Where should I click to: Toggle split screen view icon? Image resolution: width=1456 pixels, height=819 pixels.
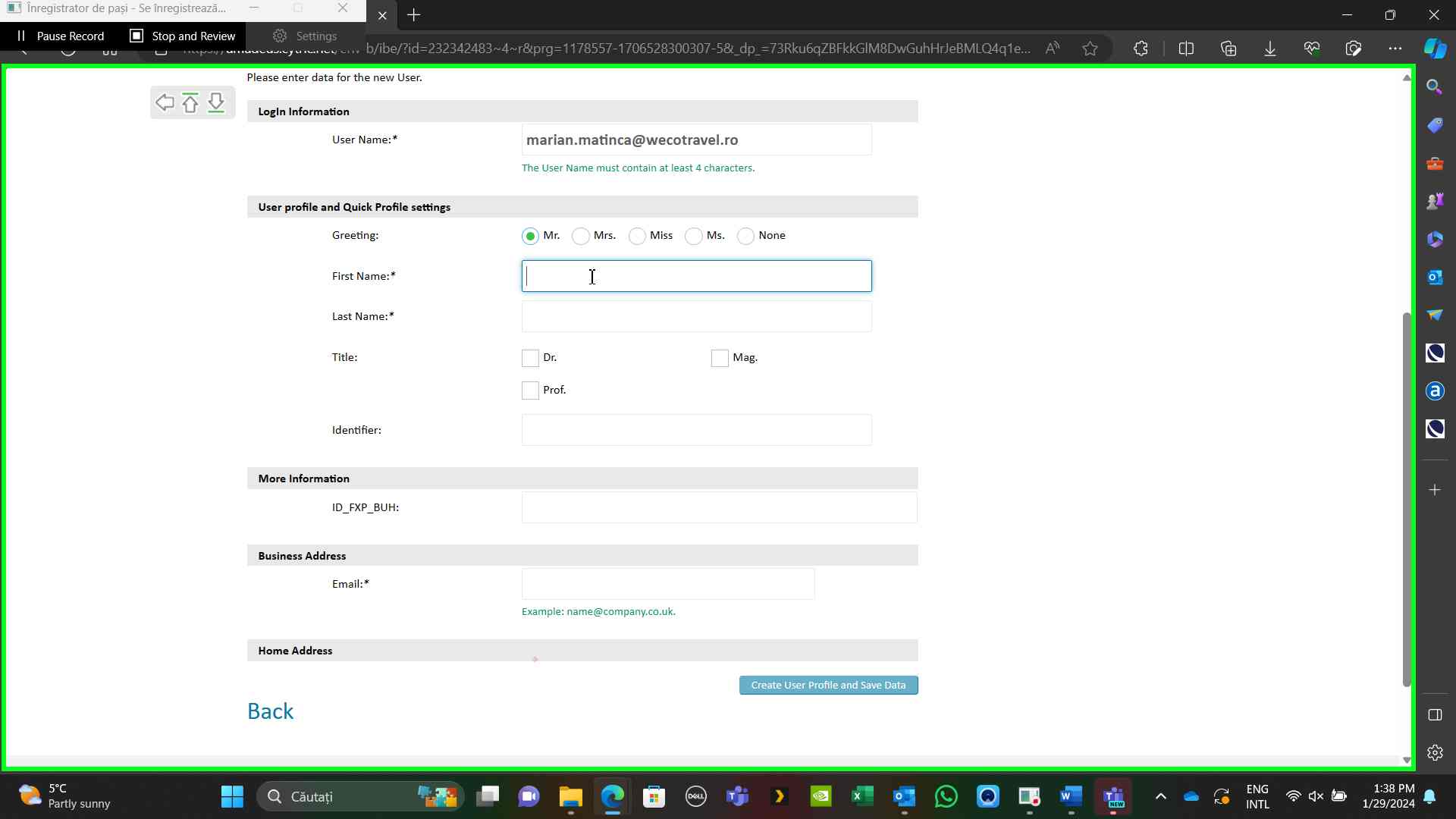click(1186, 49)
